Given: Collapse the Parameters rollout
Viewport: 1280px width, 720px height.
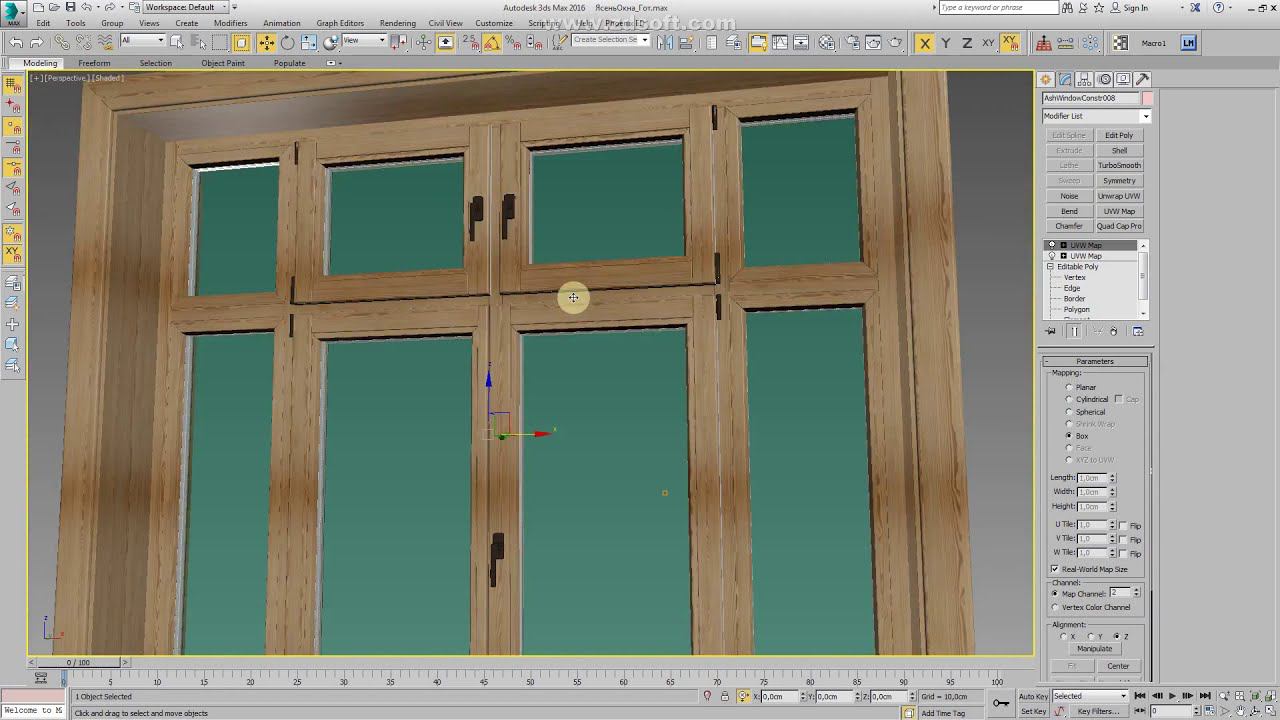Looking at the screenshot, I should pos(1095,361).
